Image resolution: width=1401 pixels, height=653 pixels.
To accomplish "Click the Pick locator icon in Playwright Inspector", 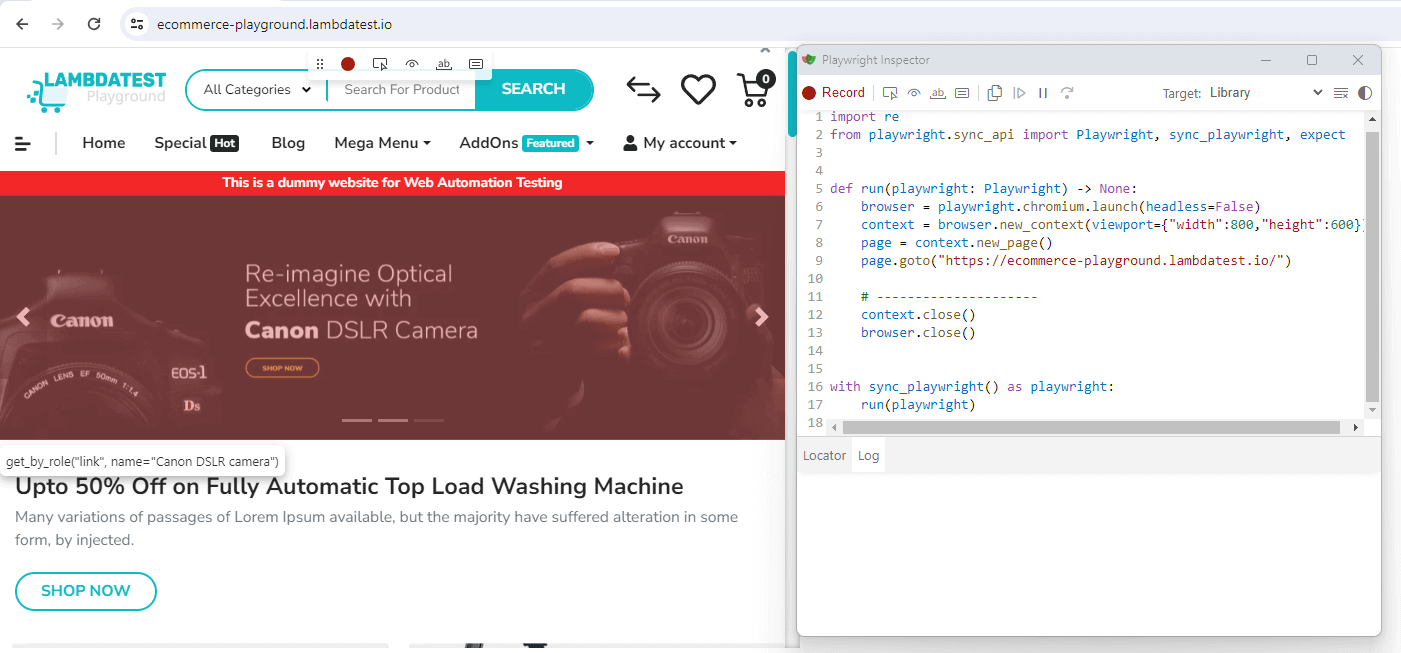I will 890,93.
